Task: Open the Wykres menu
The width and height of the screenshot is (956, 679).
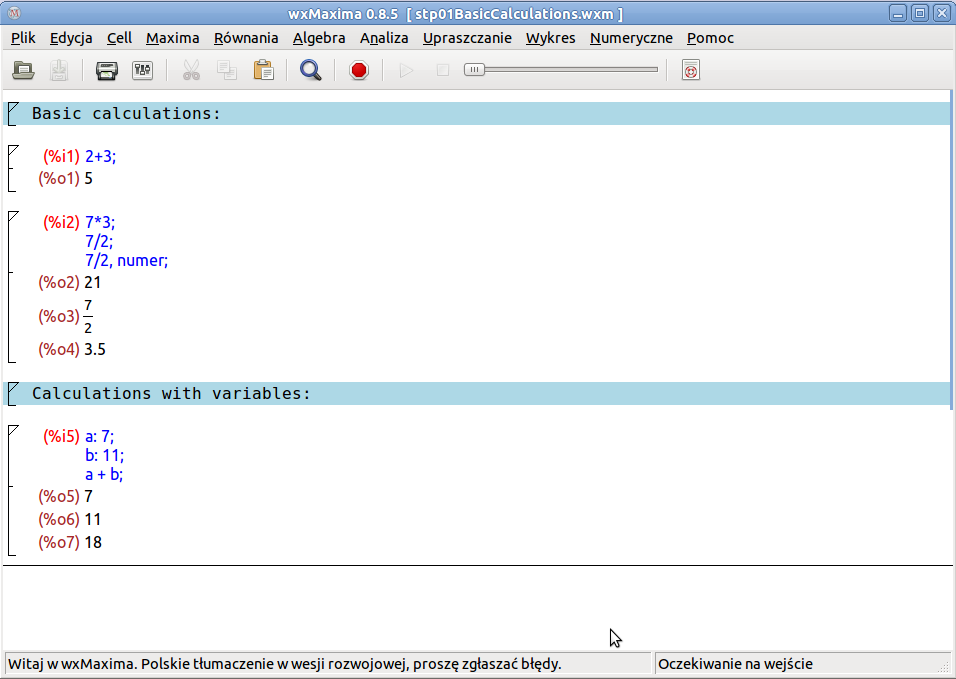Action: pyautogui.click(x=551, y=38)
